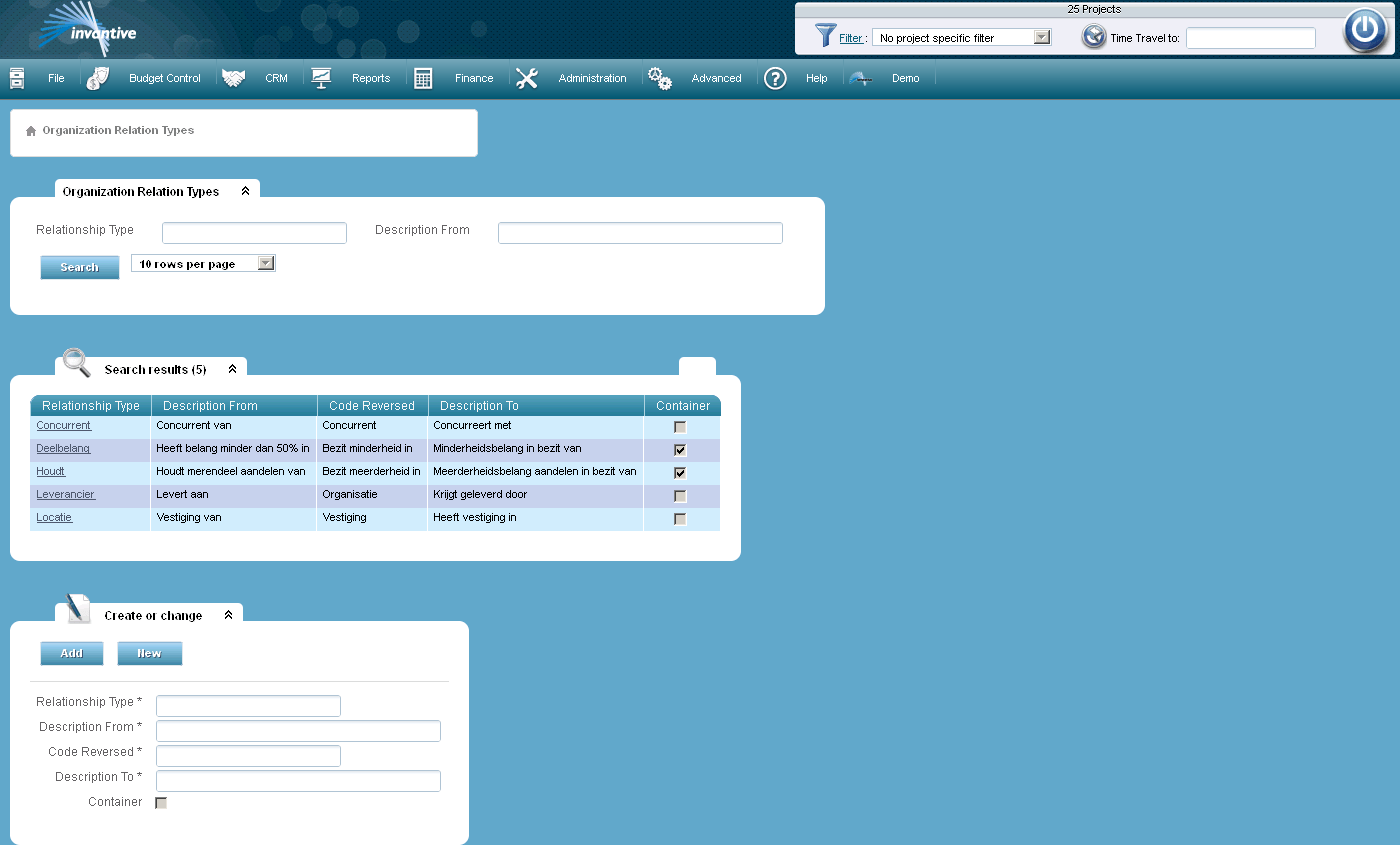This screenshot has height=845, width=1400.
Task: Open the Budget Control menu
Action: click(165, 78)
